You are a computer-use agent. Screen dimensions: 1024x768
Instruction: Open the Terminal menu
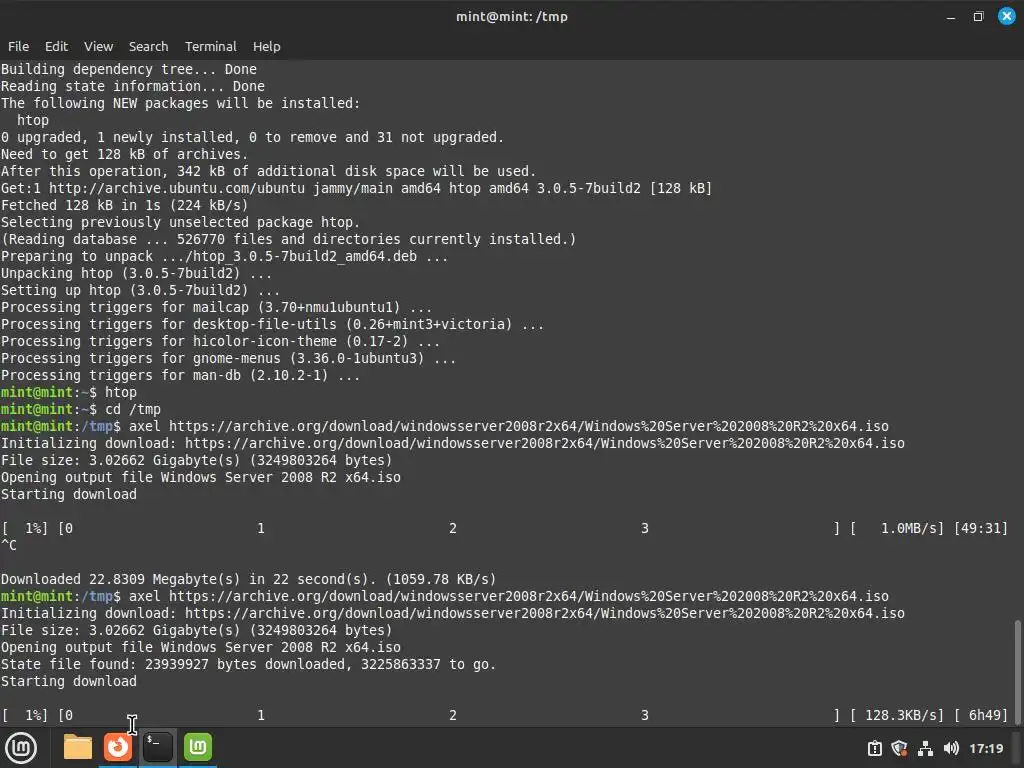210,46
